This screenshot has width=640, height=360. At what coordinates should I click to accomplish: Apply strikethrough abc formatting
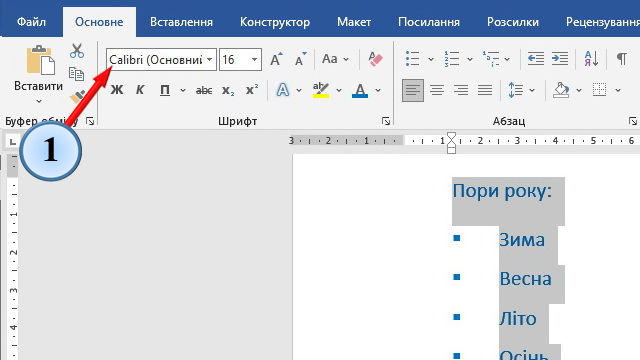[204, 90]
